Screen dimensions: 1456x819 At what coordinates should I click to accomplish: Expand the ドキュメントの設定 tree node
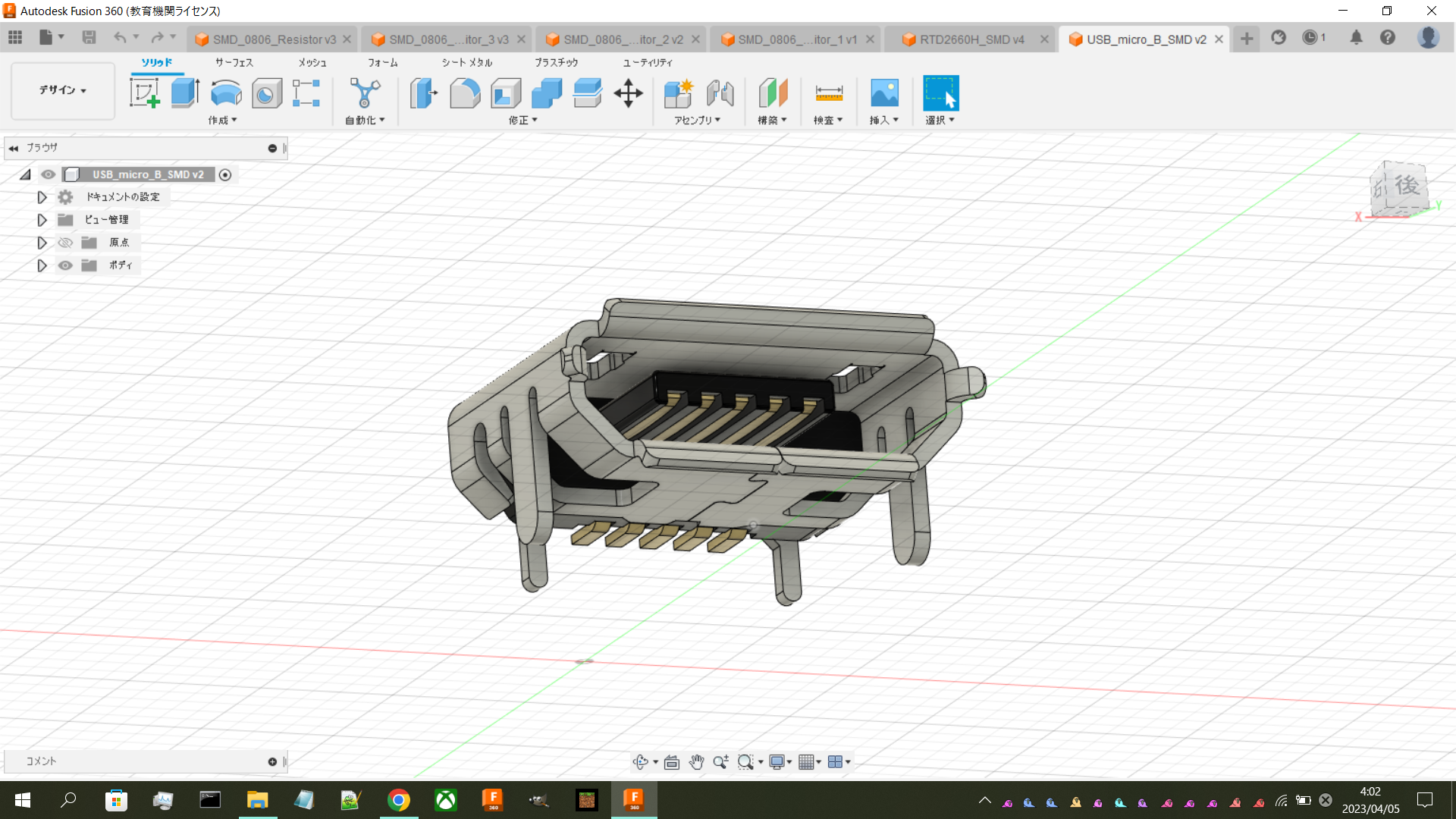pos(42,197)
